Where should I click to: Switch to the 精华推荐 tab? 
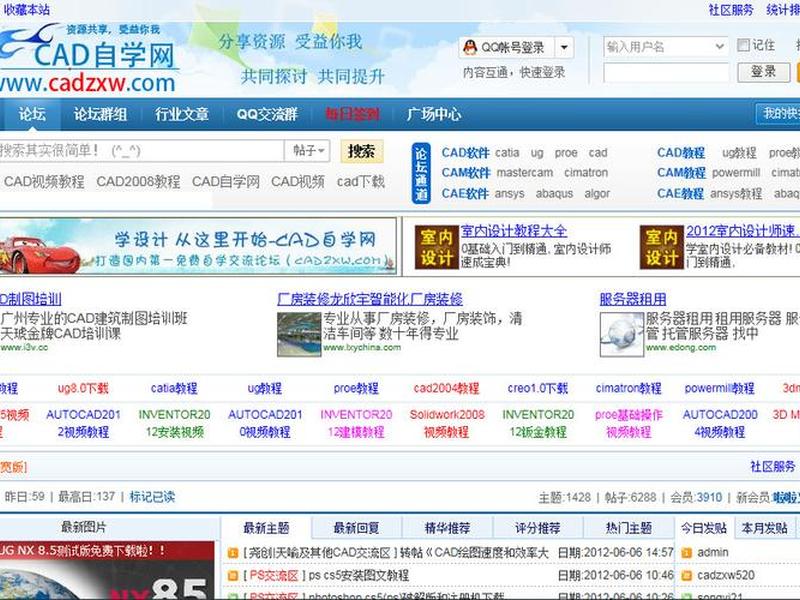pos(447,528)
